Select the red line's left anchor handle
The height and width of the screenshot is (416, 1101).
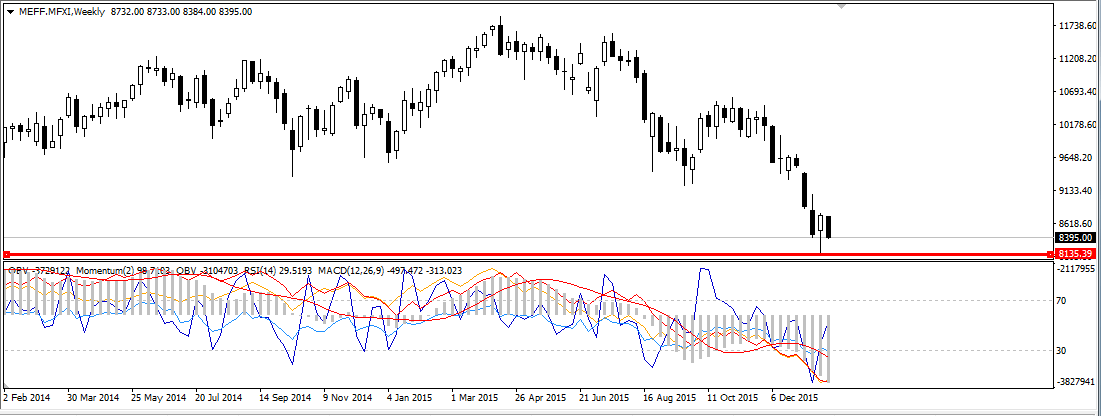tap(6, 255)
